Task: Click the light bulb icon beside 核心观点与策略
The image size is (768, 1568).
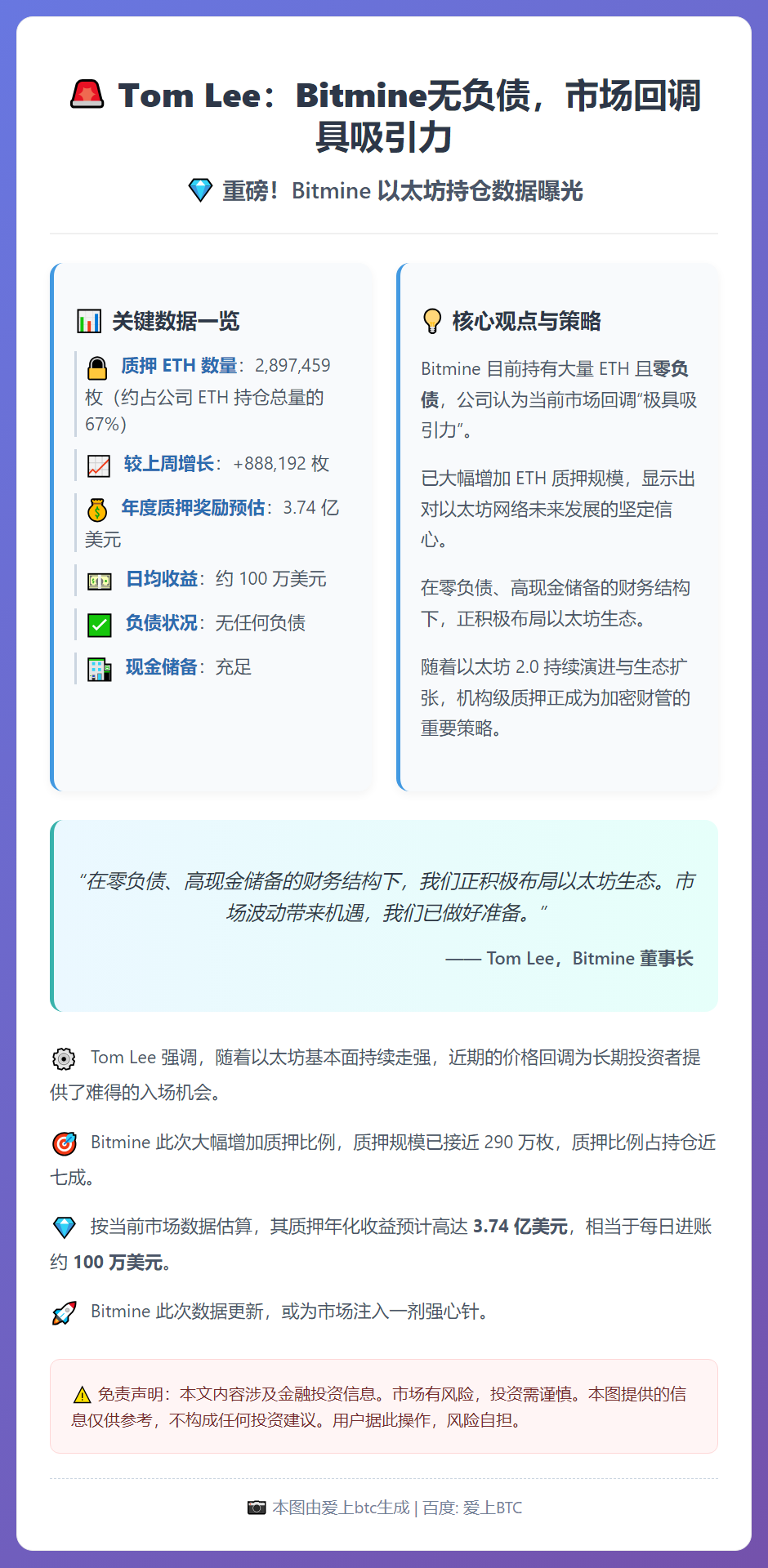Action: (x=431, y=321)
